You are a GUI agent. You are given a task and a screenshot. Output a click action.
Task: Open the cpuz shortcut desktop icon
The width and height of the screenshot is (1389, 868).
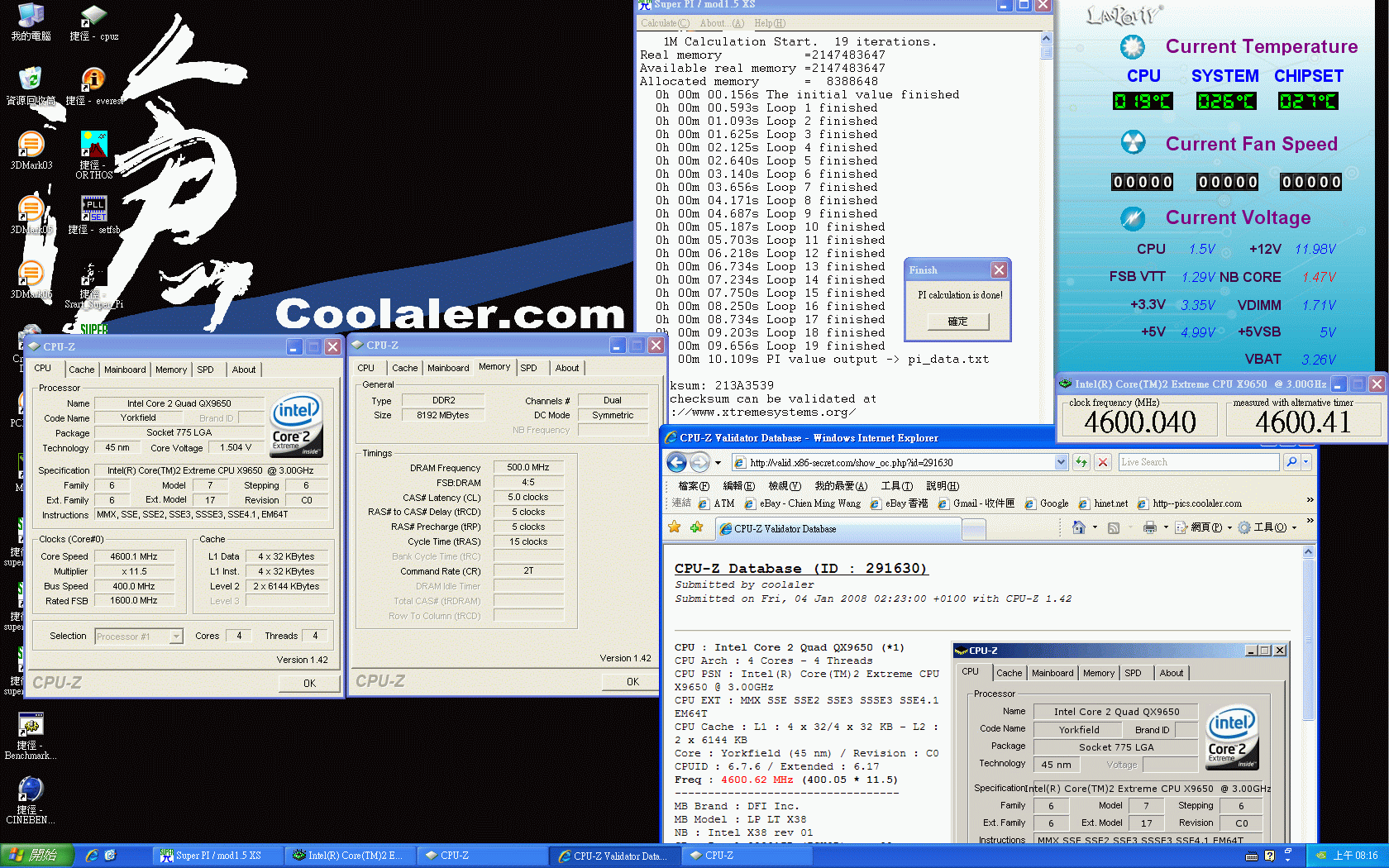point(93,21)
